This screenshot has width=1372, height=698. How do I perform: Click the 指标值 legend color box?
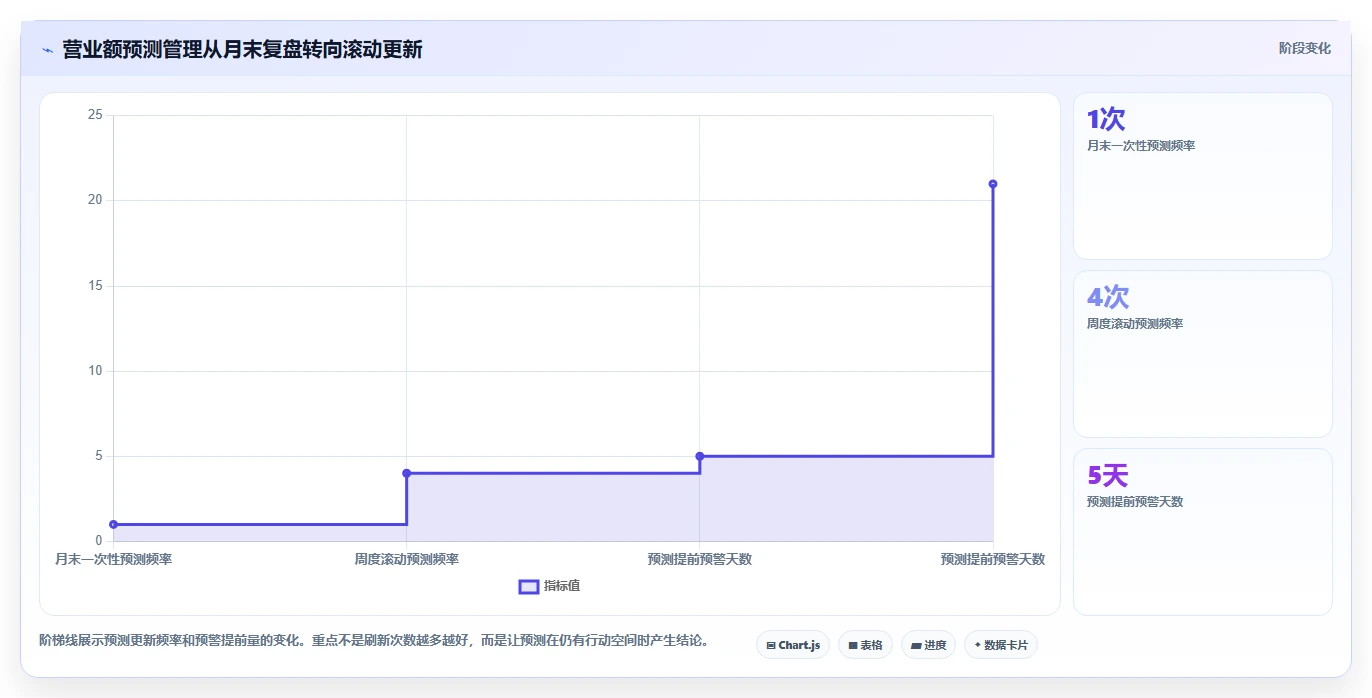coord(529,586)
